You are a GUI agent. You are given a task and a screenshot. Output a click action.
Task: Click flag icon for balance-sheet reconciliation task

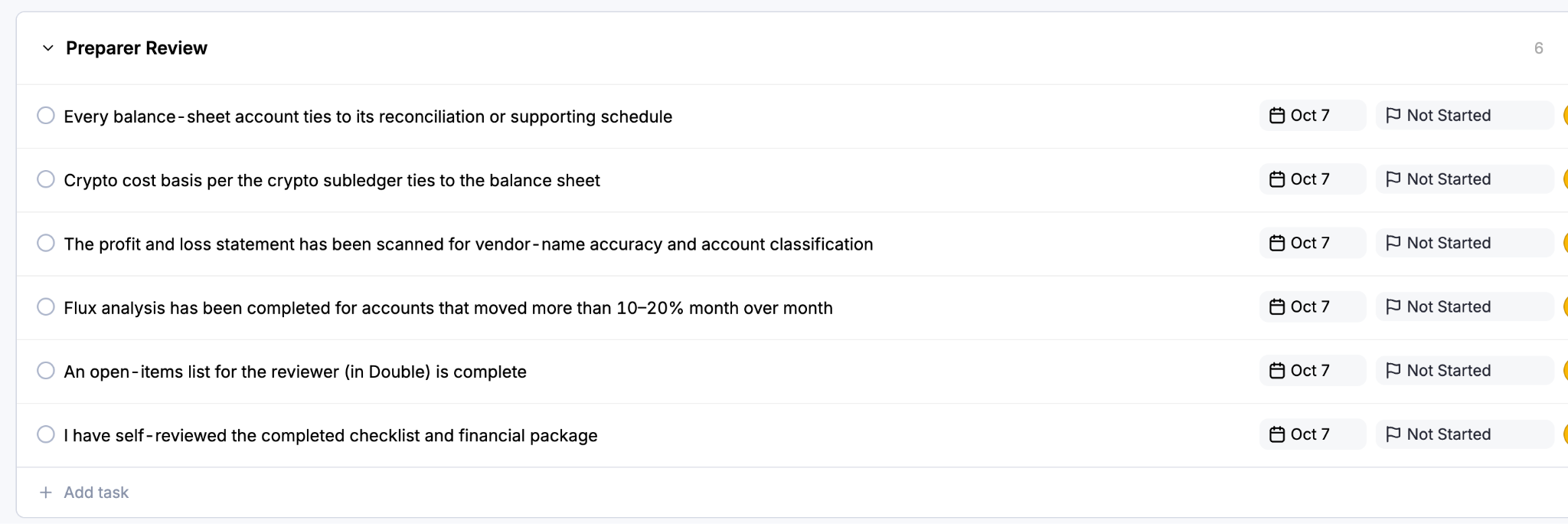tap(1393, 116)
